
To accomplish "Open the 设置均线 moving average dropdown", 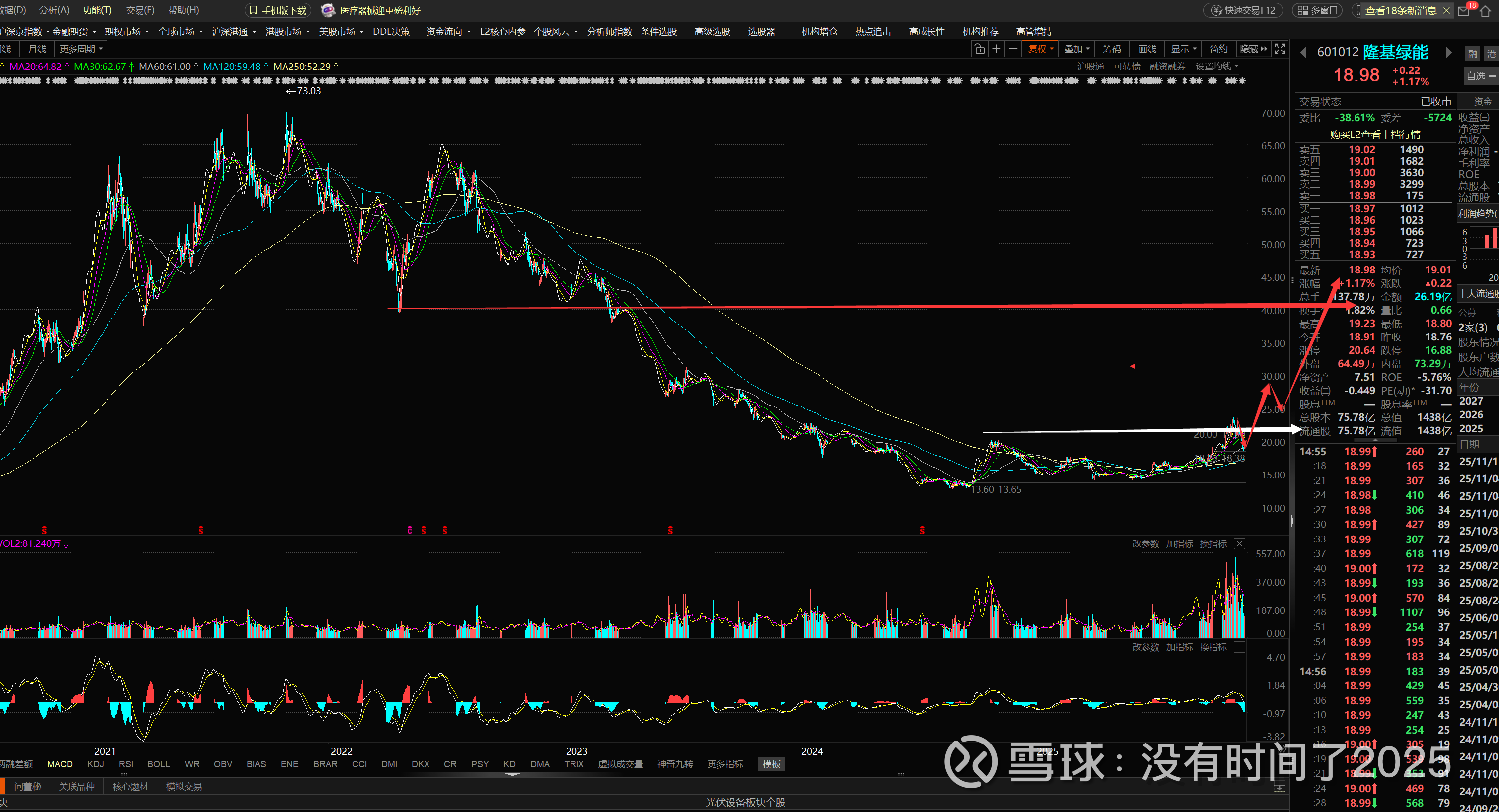I will pos(1217,67).
